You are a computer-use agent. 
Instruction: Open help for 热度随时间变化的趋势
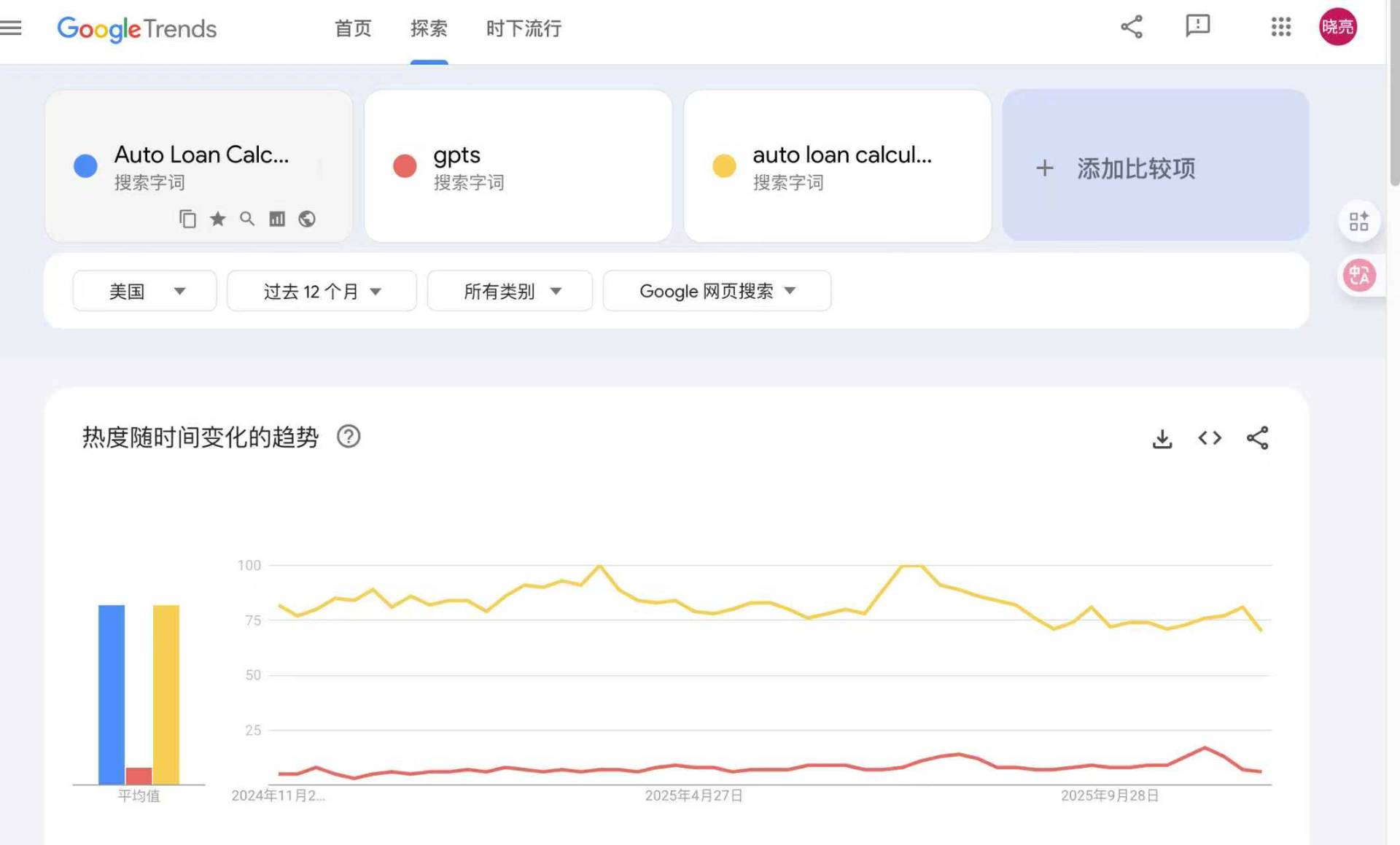(x=349, y=437)
